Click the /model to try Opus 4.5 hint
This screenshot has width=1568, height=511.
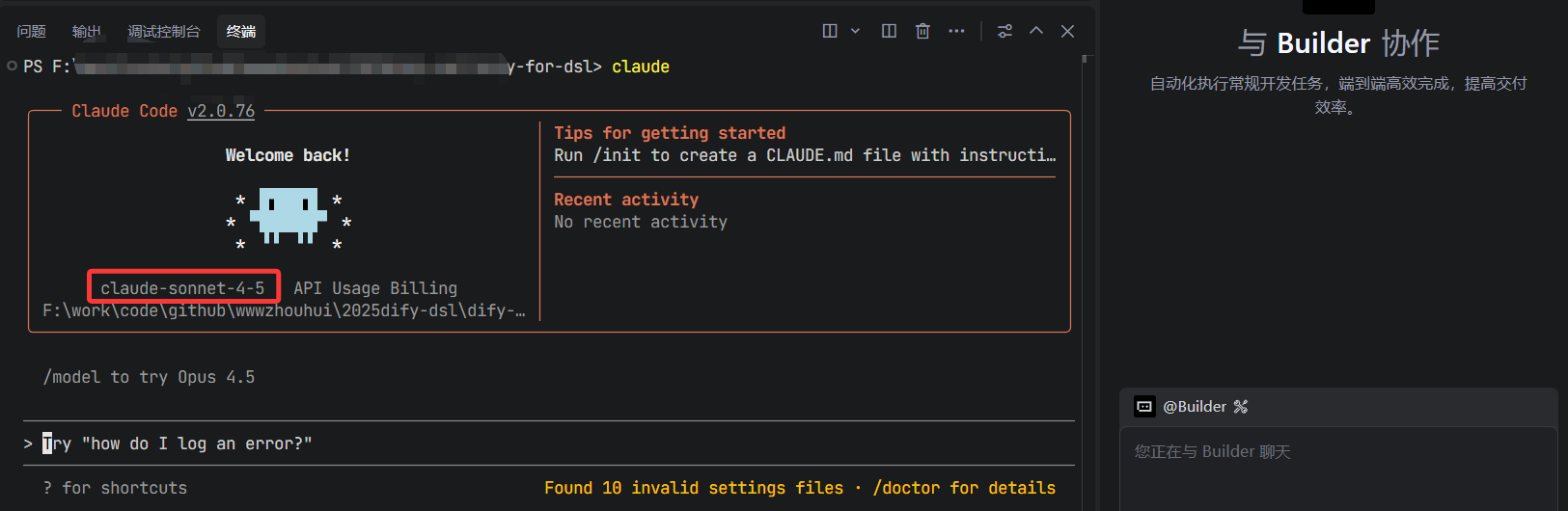(x=149, y=377)
